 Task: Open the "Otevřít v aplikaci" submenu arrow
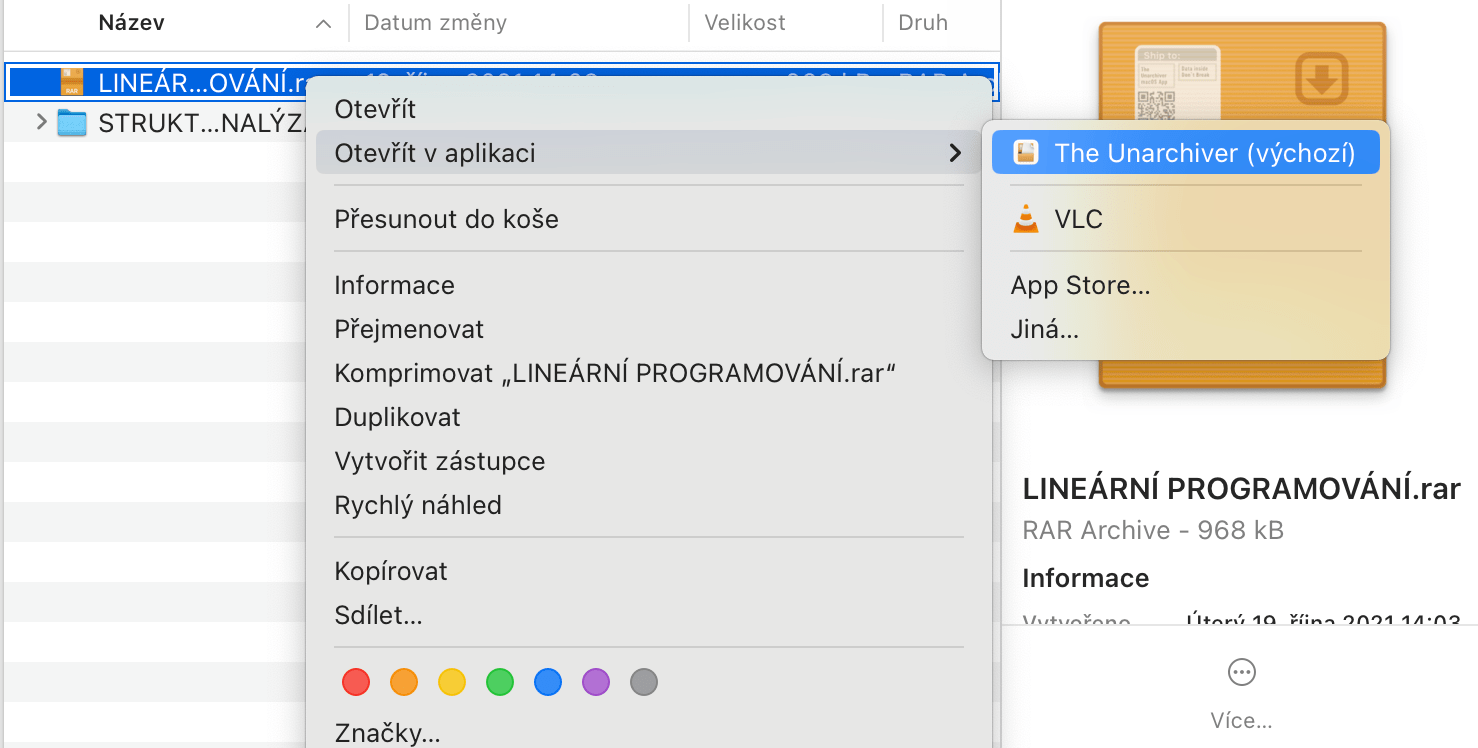955,153
